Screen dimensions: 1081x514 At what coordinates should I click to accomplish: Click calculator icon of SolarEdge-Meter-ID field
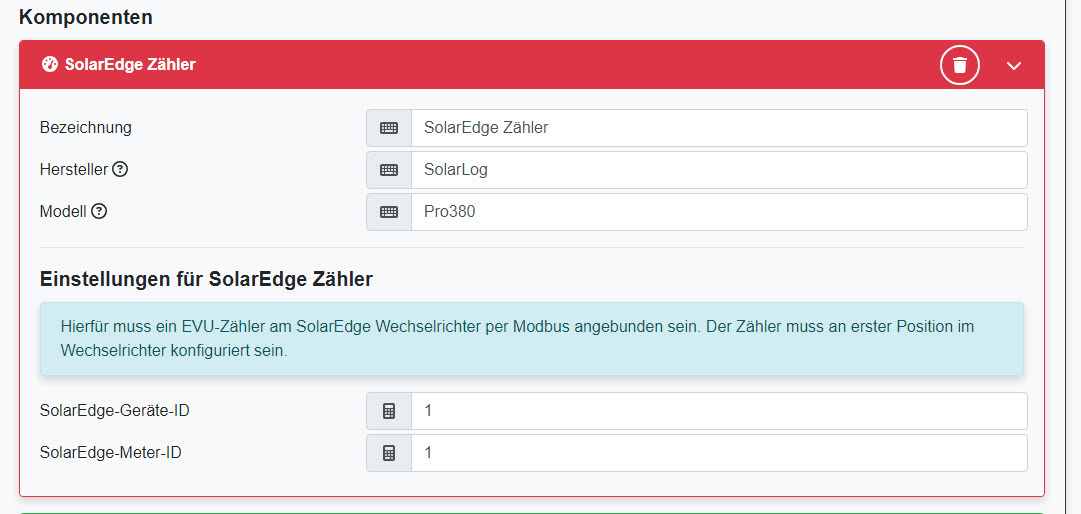coord(389,453)
